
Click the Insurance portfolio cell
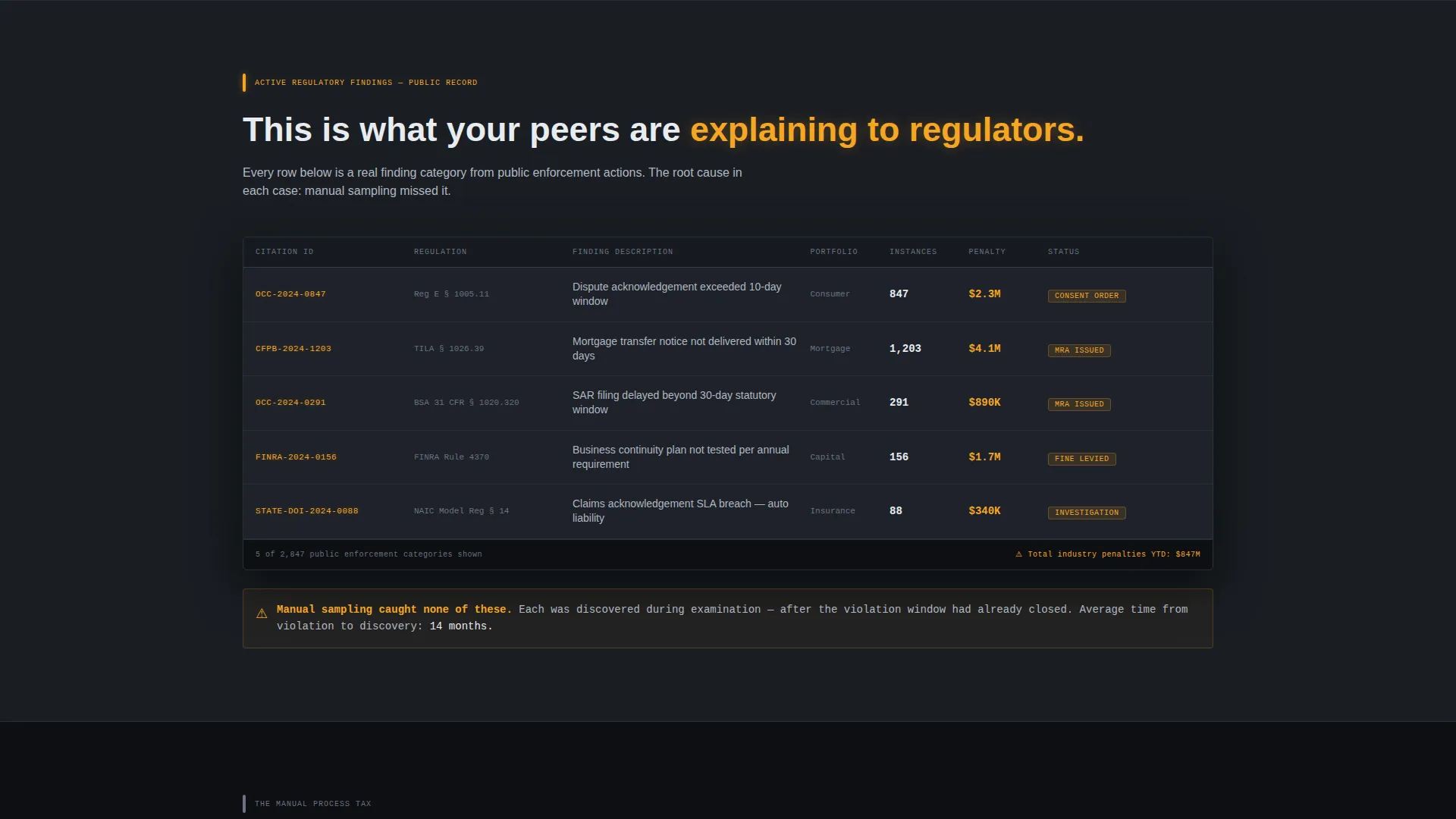point(833,511)
